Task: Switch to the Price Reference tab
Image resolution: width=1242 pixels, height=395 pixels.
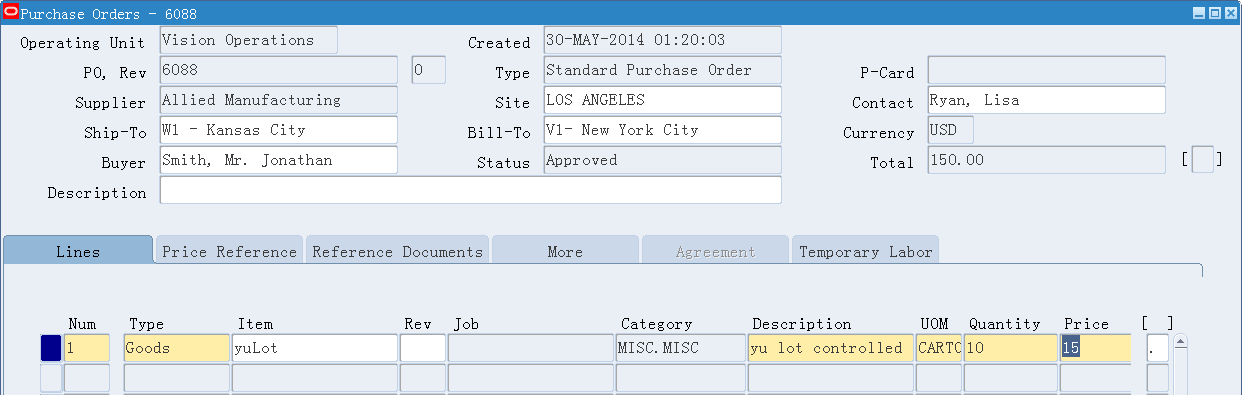Action: [x=229, y=251]
